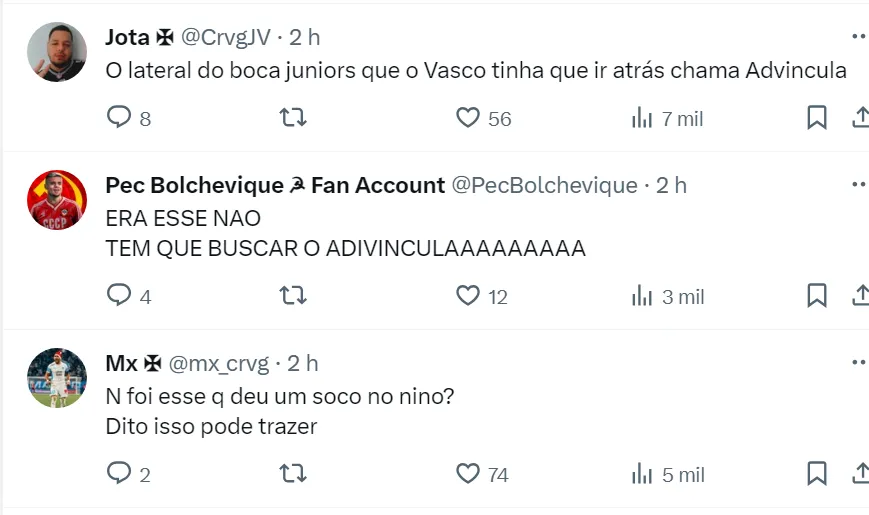View analytics on Jota's 7 mil tweet

(x=642, y=118)
